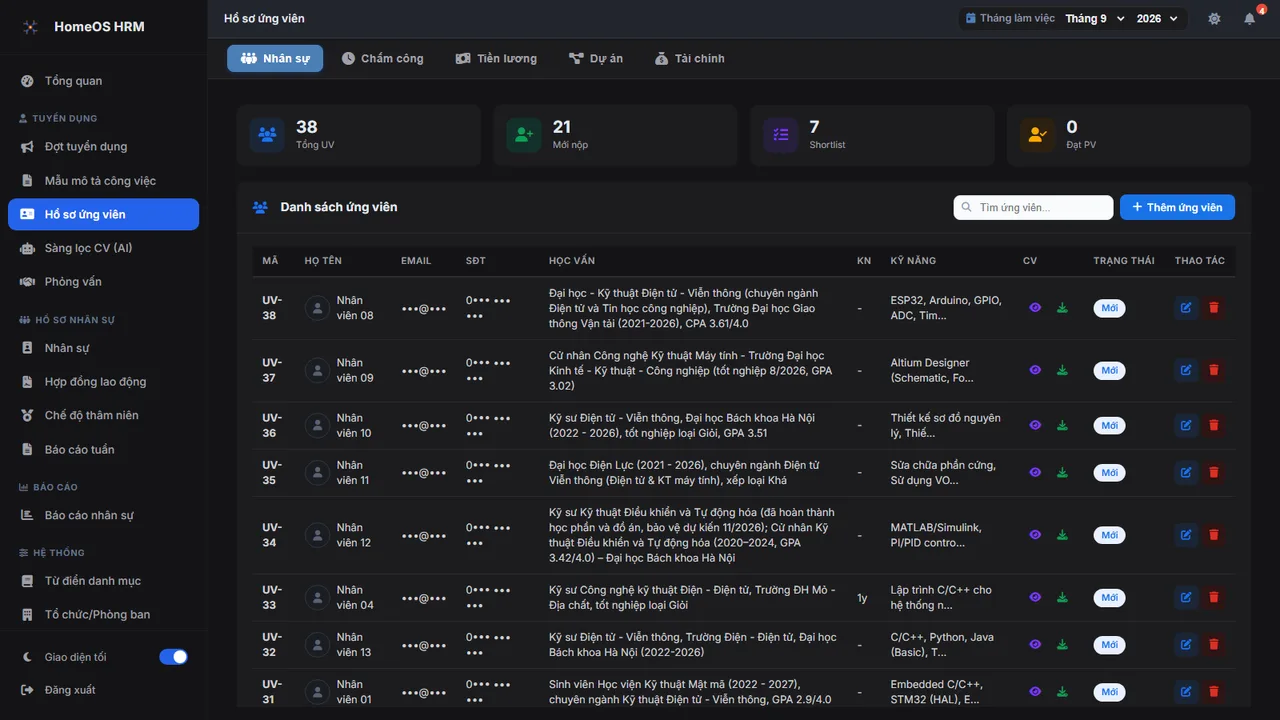1280x720 pixels.
Task: Open Hợp đồng lao động sidebar item
Action: click(104, 382)
